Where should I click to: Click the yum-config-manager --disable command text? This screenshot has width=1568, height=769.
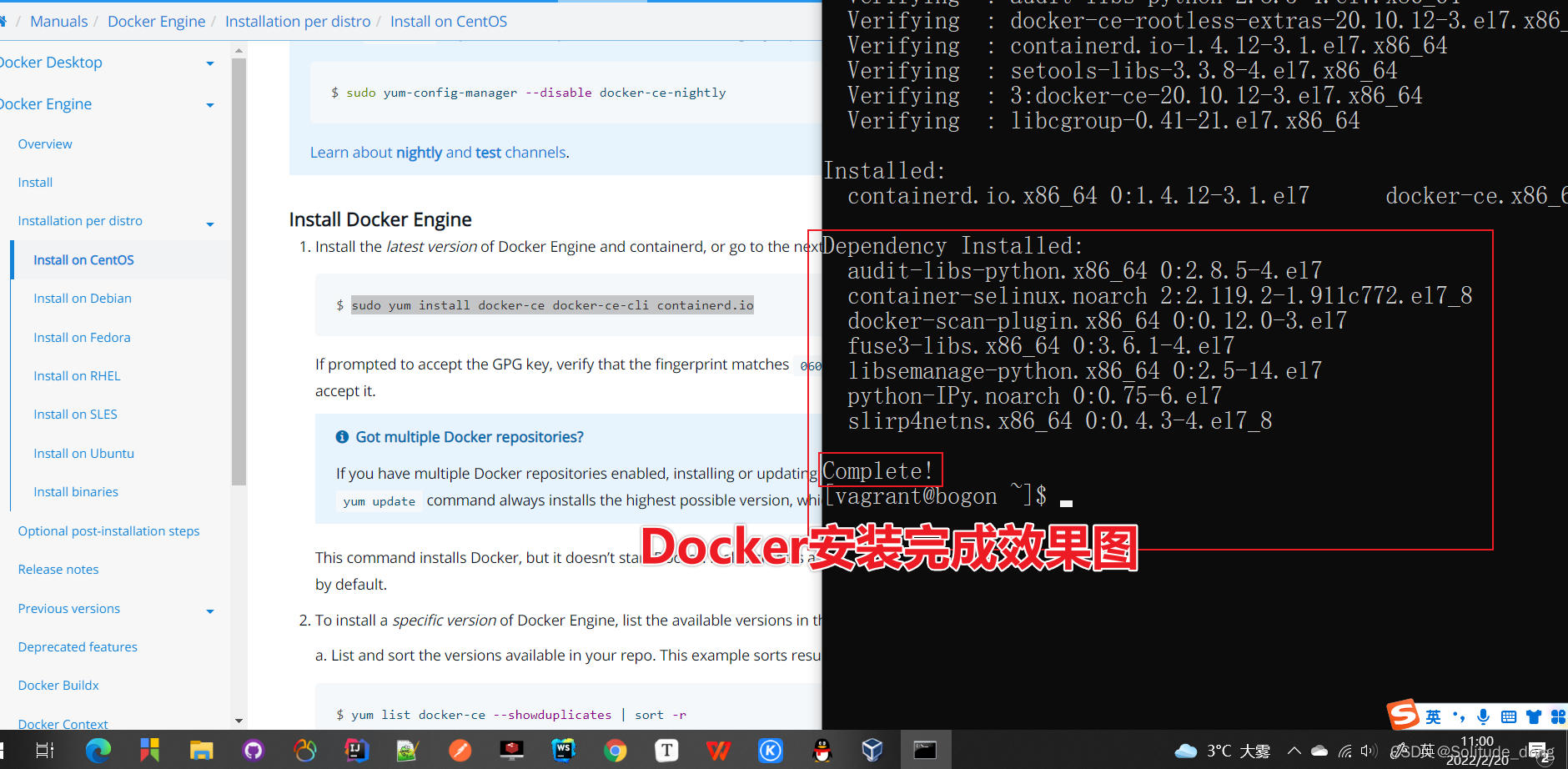[x=535, y=93]
